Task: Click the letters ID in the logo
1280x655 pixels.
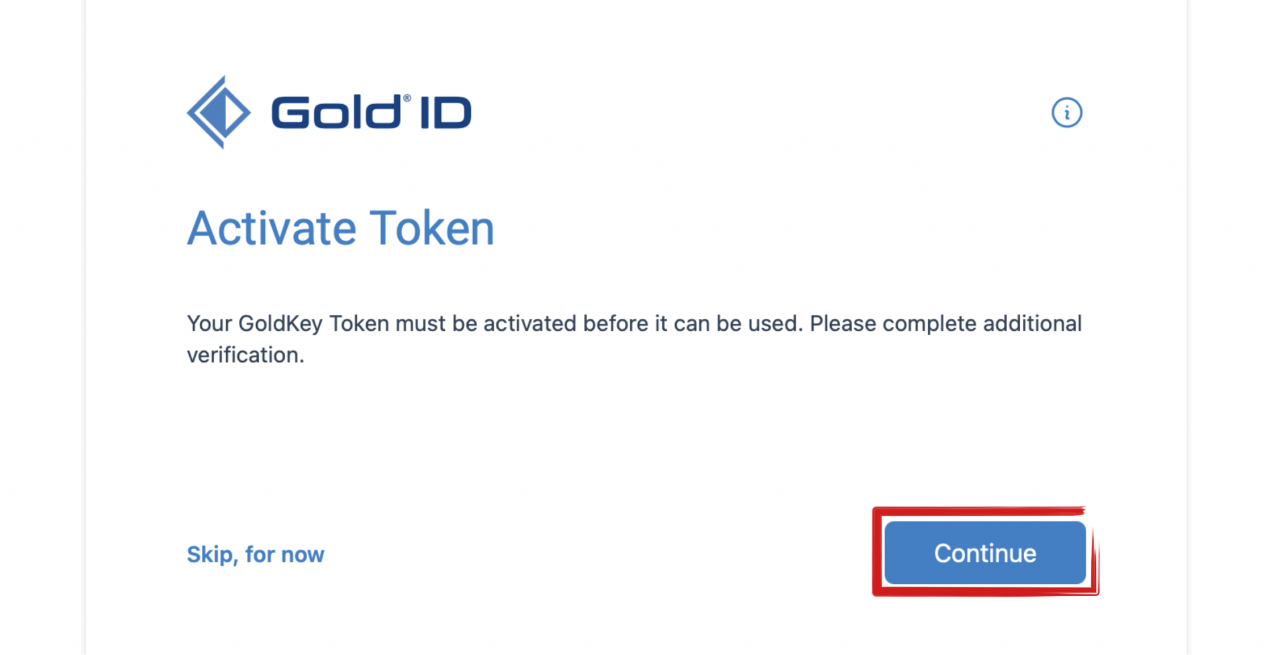Action: click(445, 113)
